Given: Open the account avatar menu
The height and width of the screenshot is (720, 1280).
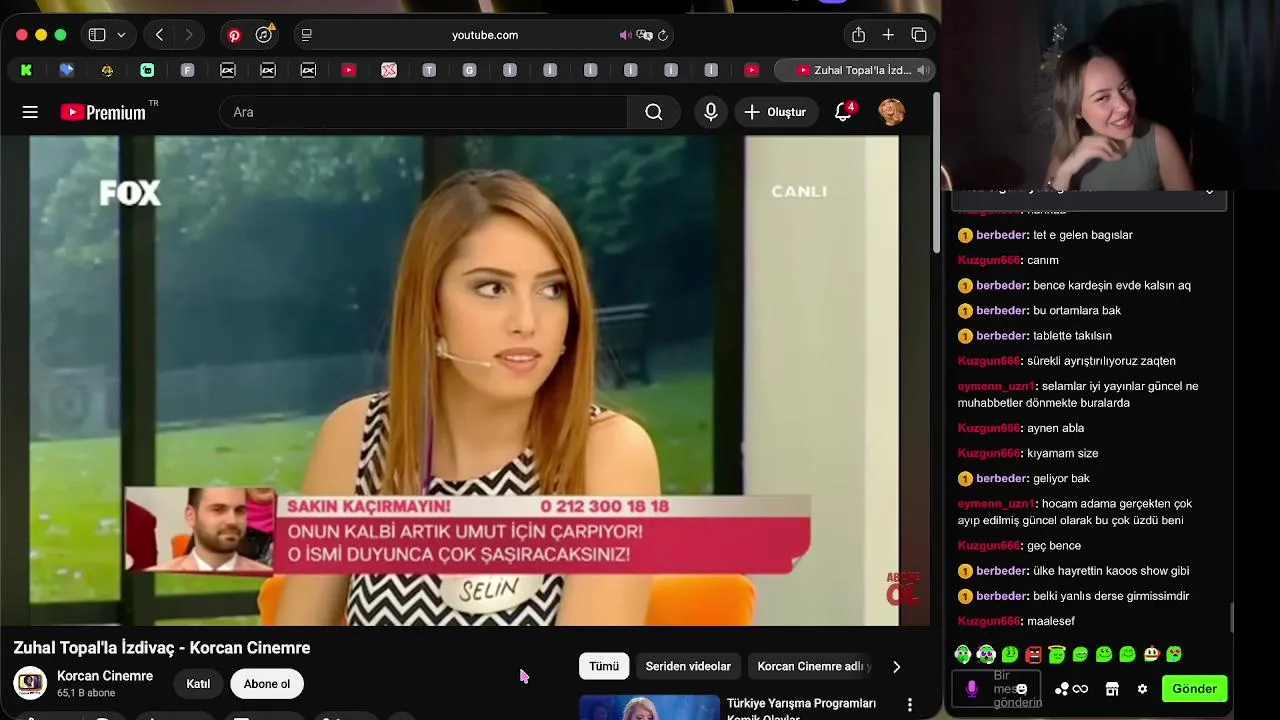Looking at the screenshot, I should coord(891,112).
